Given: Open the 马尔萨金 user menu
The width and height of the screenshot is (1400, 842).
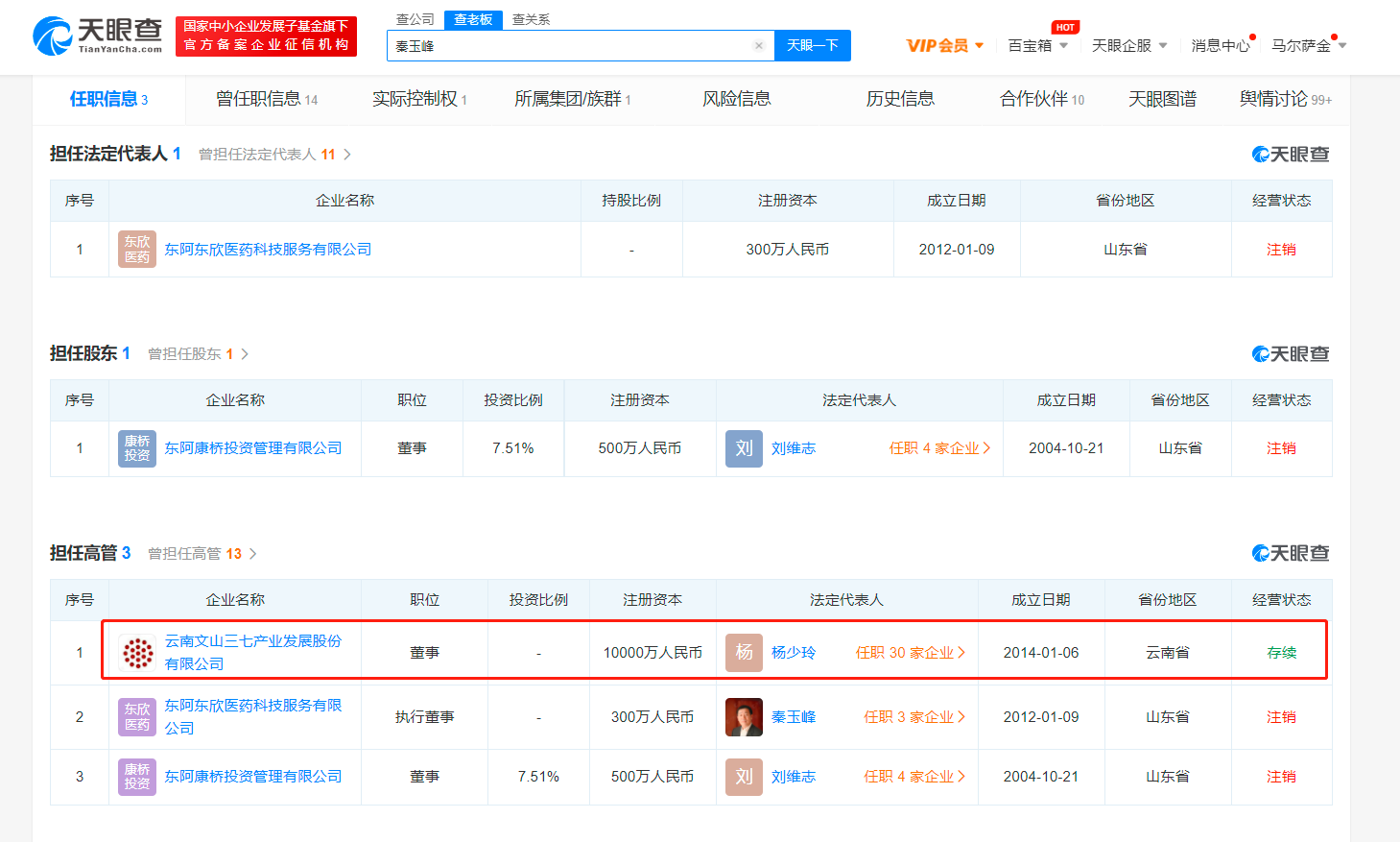Looking at the screenshot, I should point(1309,45).
